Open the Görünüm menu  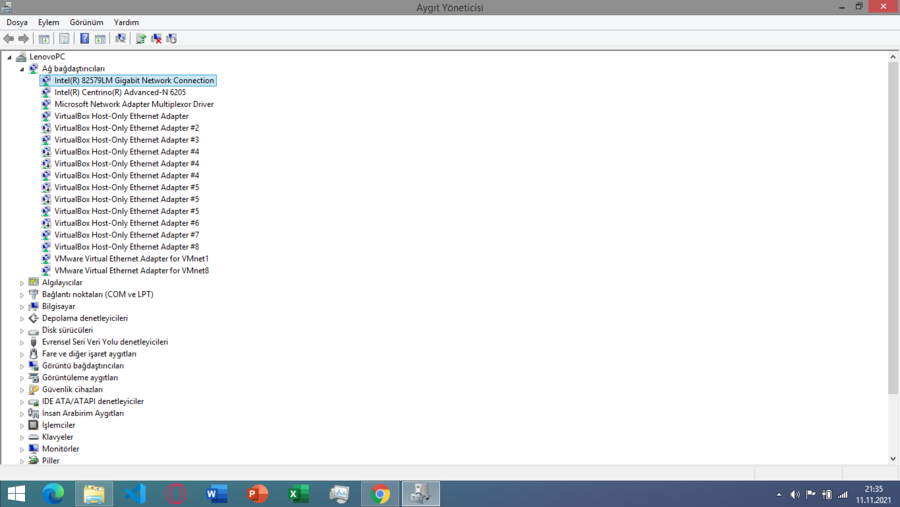(86, 22)
